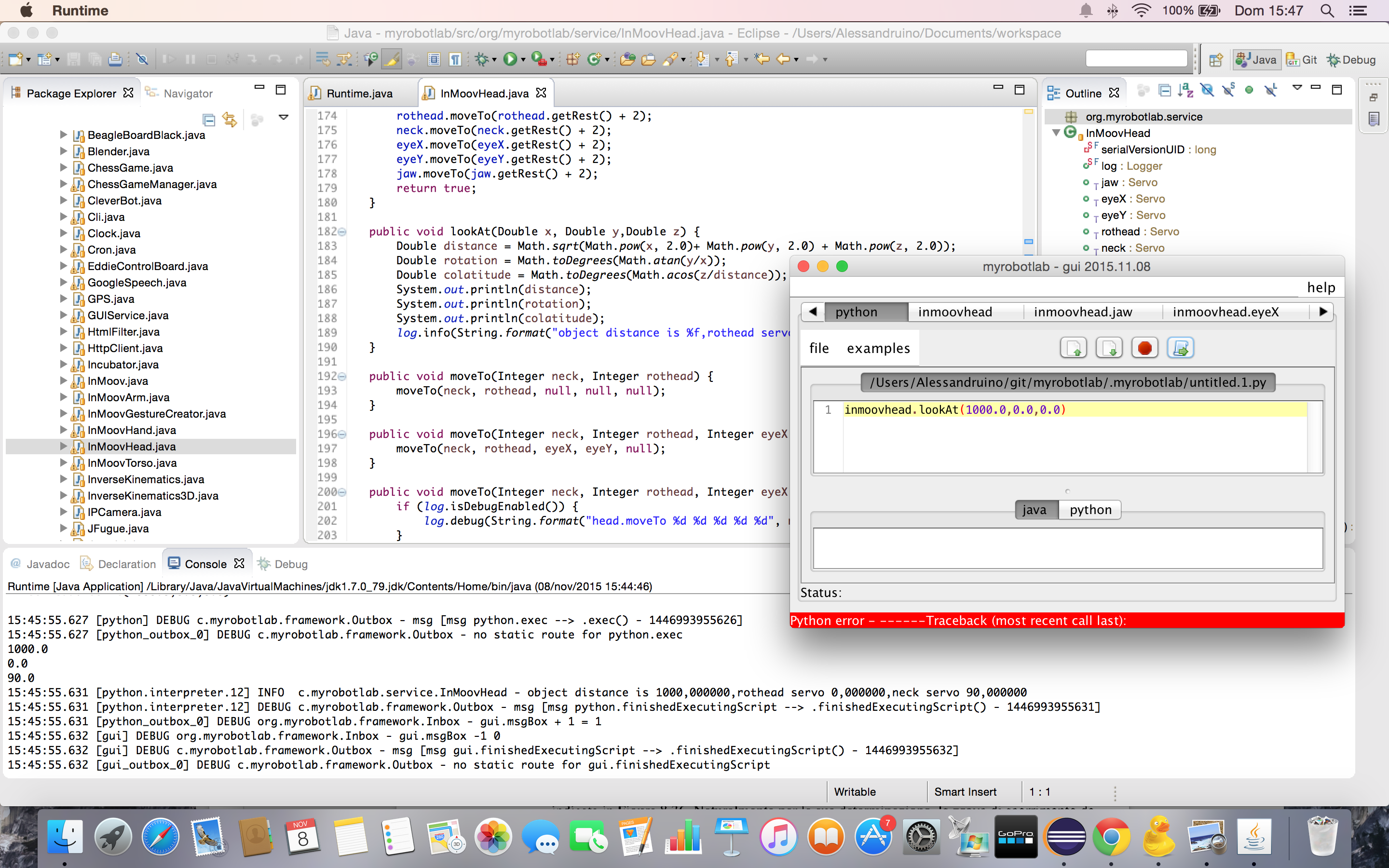Switch to the Runtime.java editor tab

click(x=359, y=93)
